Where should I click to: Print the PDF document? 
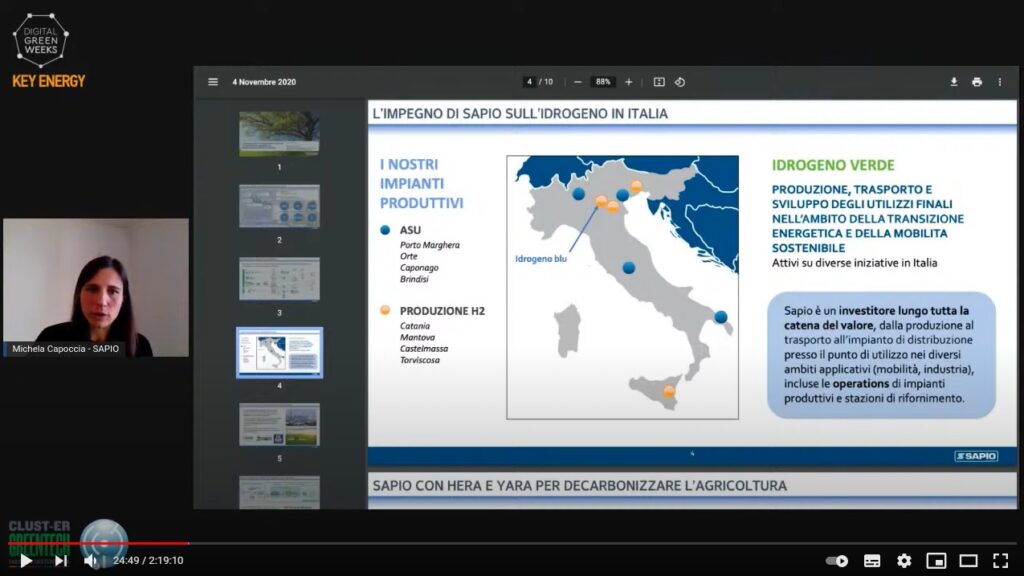[x=977, y=82]
